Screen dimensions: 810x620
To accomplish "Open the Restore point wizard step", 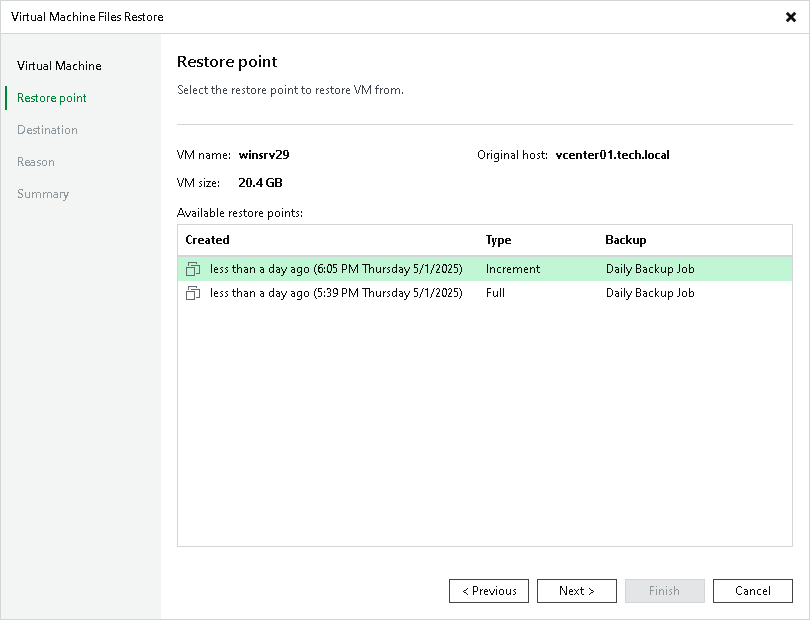I will point(50,97).
